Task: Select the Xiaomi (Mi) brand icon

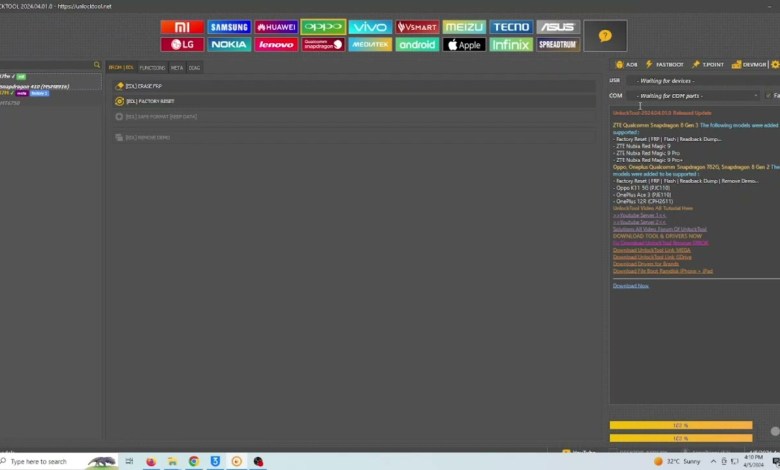Action: 182,27
